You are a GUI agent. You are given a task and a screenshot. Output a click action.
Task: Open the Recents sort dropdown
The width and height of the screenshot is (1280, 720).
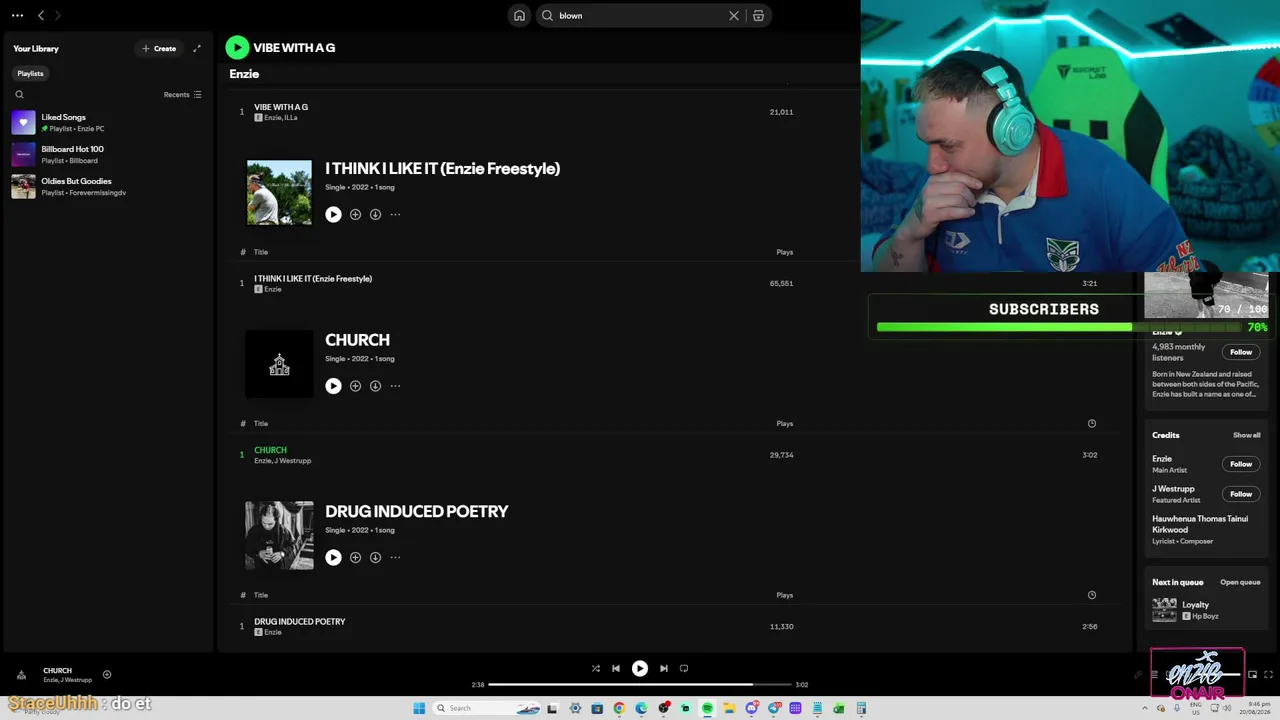coord(183,95)
